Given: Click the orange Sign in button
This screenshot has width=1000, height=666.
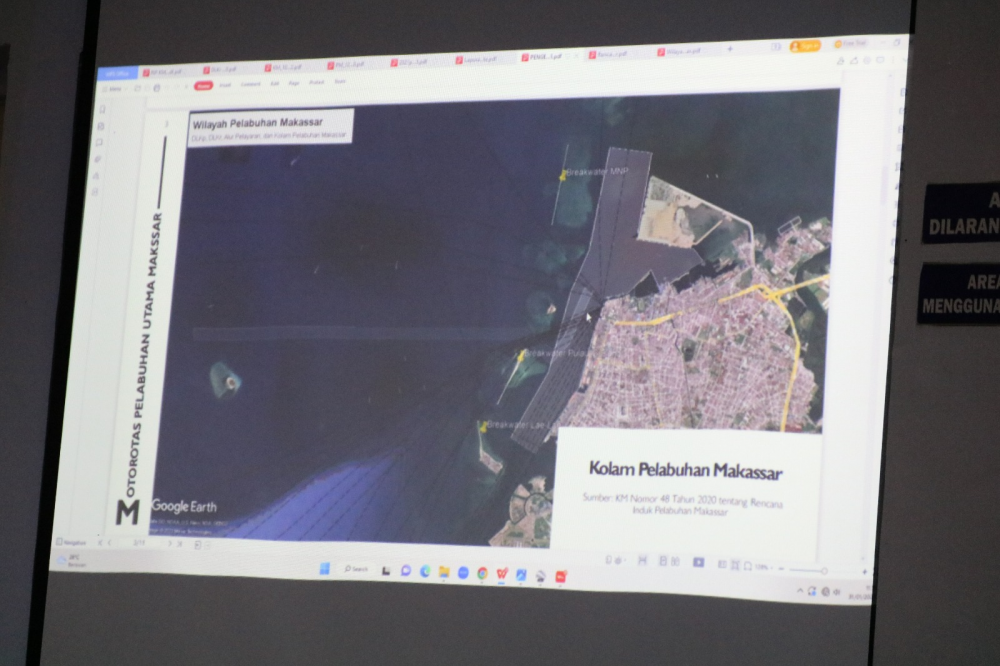Looking at the screenshot, I should 805,46.
